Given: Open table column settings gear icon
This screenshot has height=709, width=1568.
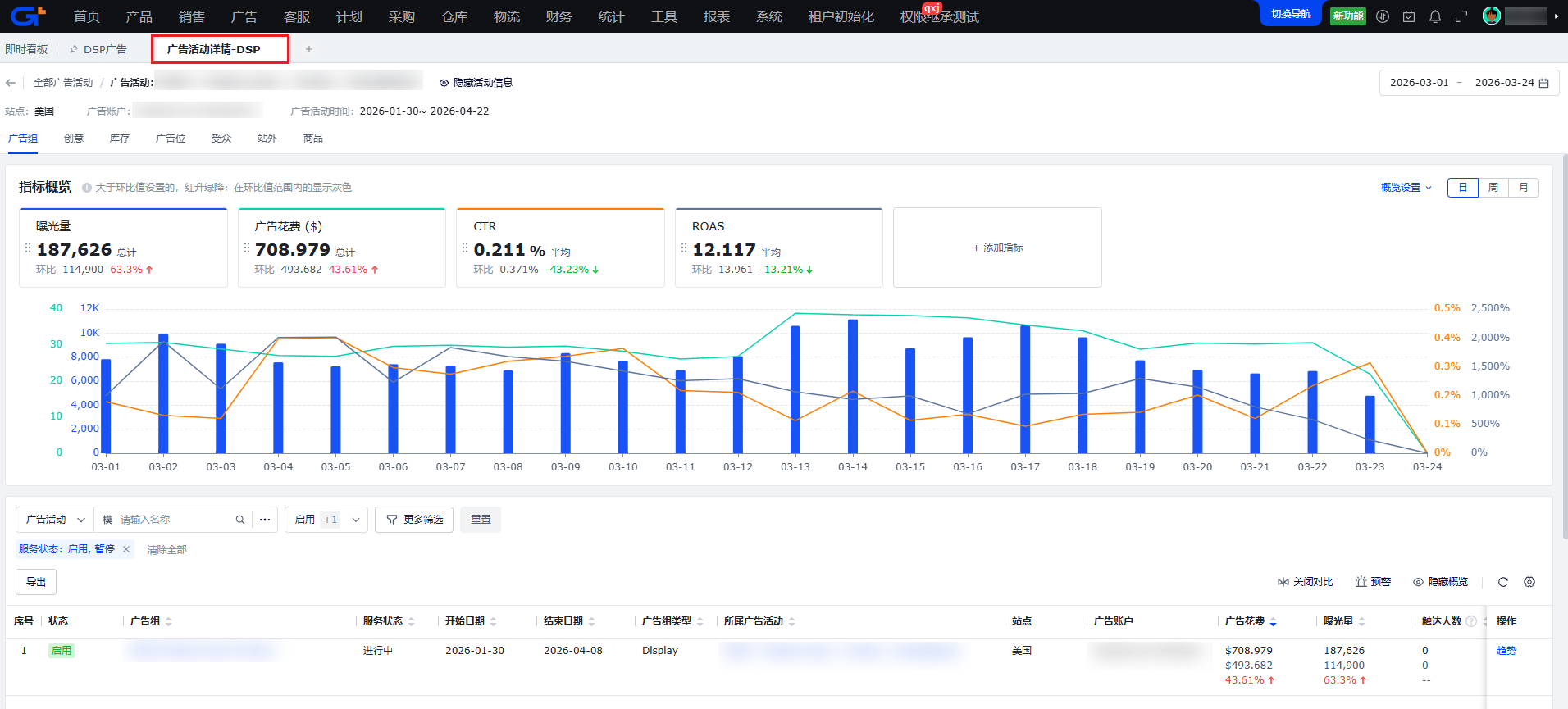Looking at the screenshot, I should point(1529,582).
